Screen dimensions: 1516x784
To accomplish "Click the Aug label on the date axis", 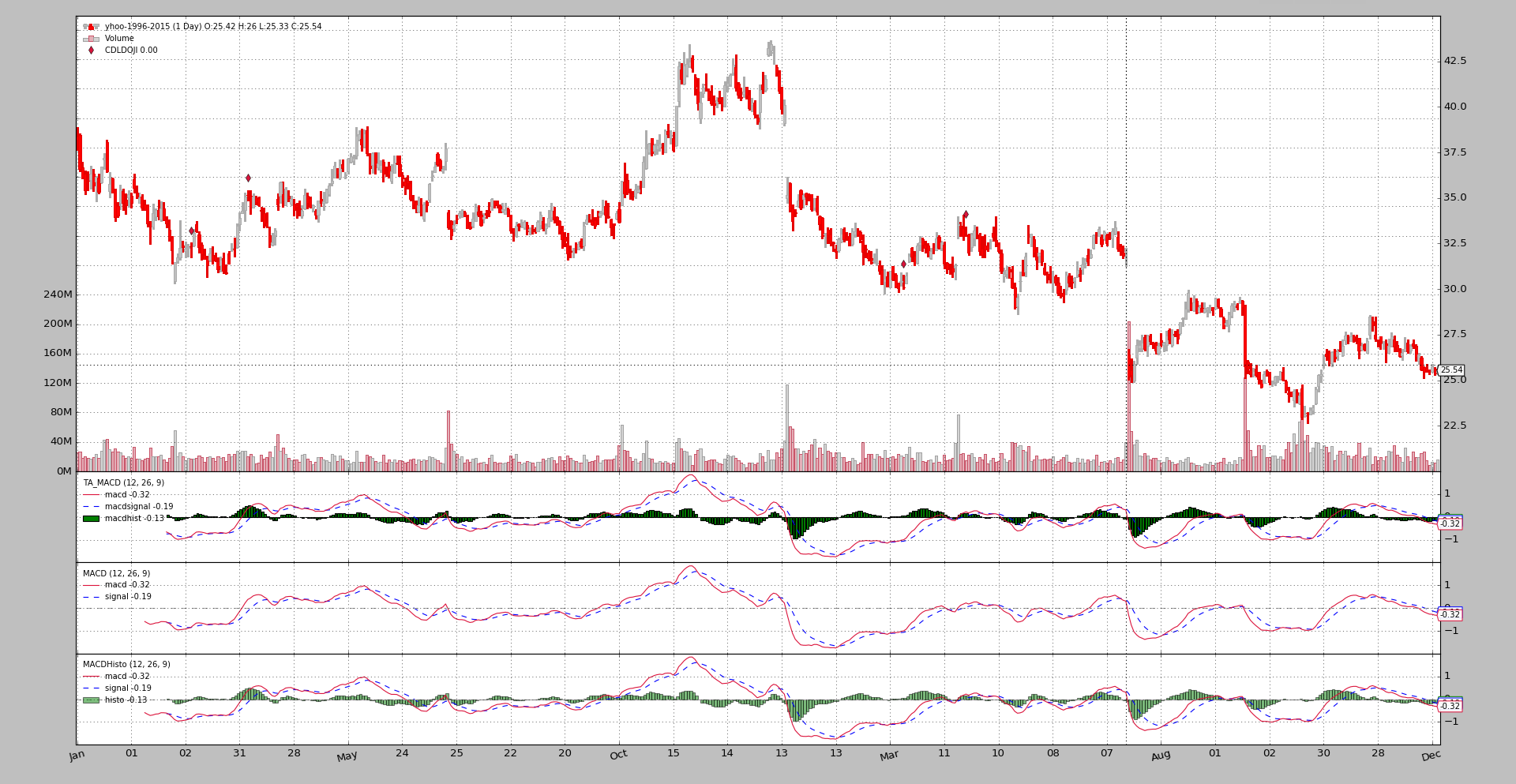I will point(1160,756).
